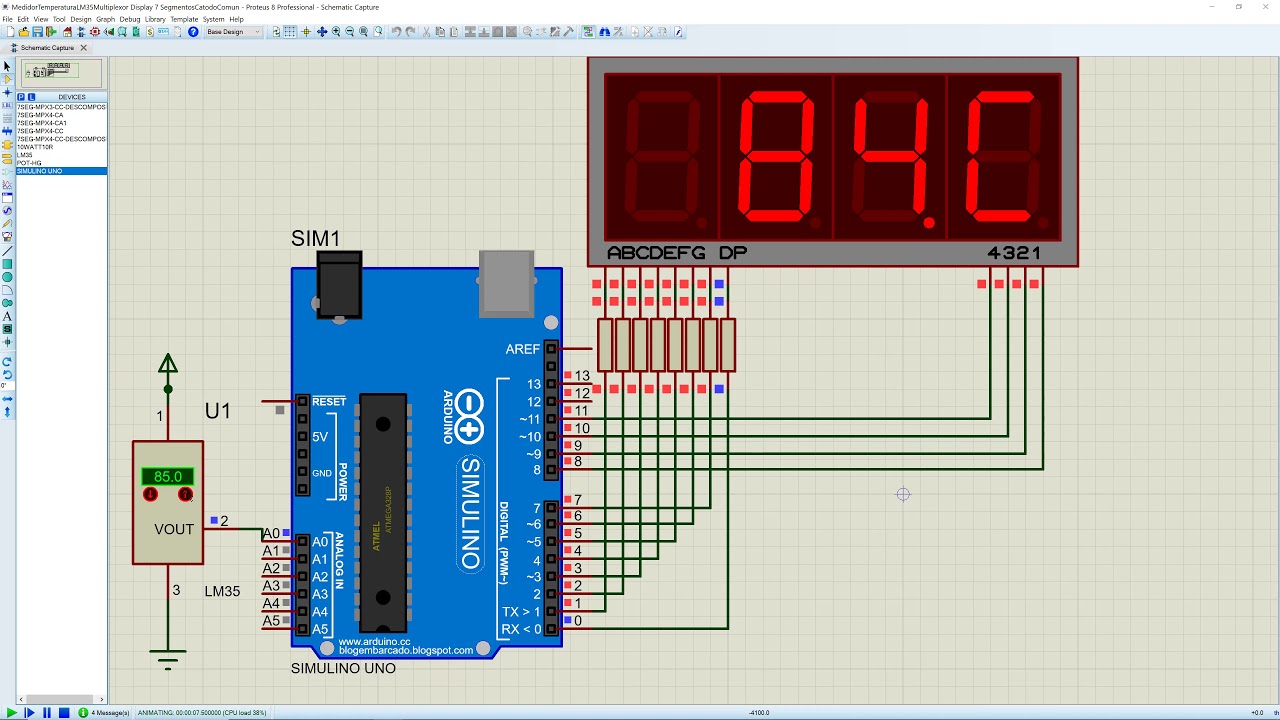
Task: Stop the simulation
Action: pyautogui.click(x=63, y=713)
